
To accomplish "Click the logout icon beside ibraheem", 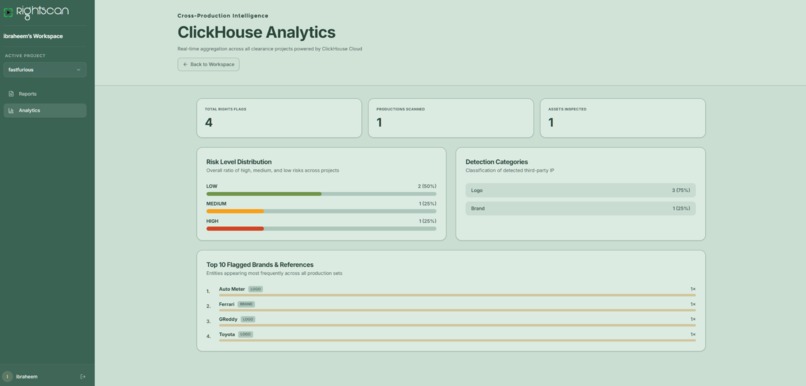I will click(83, 377).
